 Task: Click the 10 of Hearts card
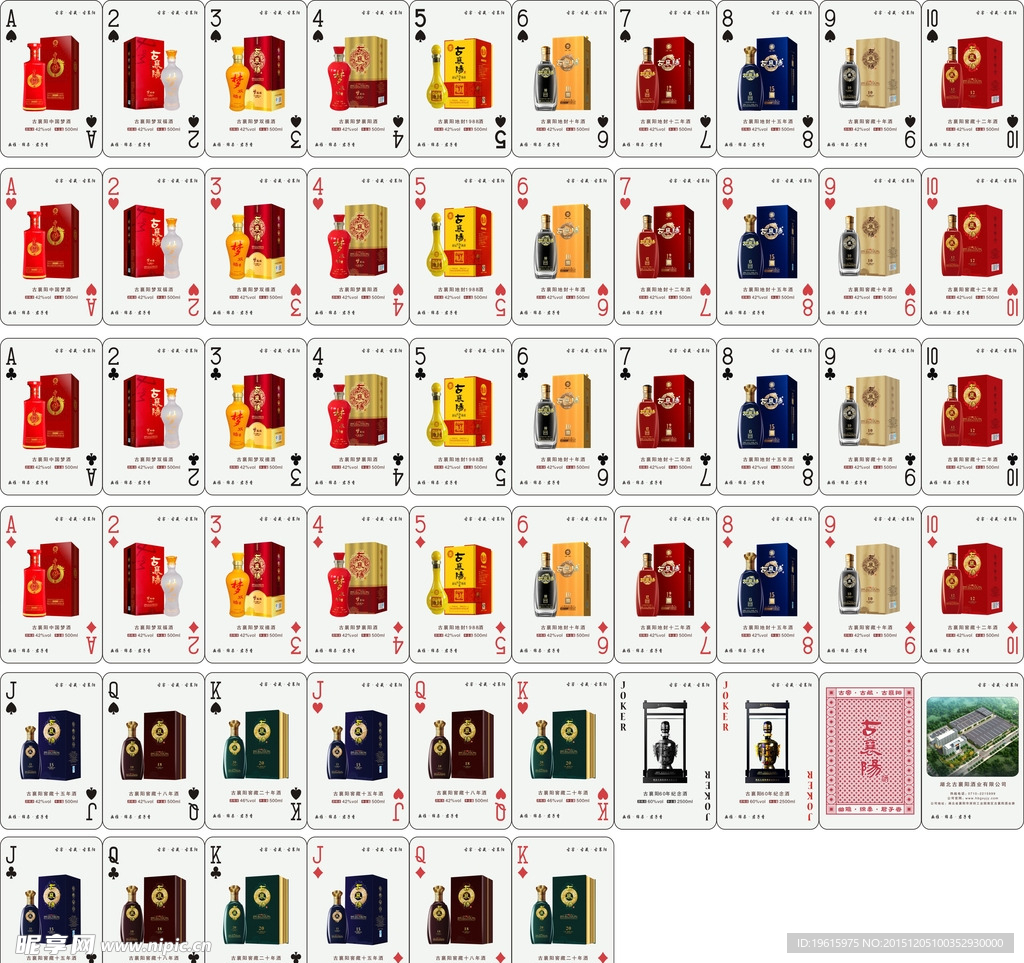[973, 247]
